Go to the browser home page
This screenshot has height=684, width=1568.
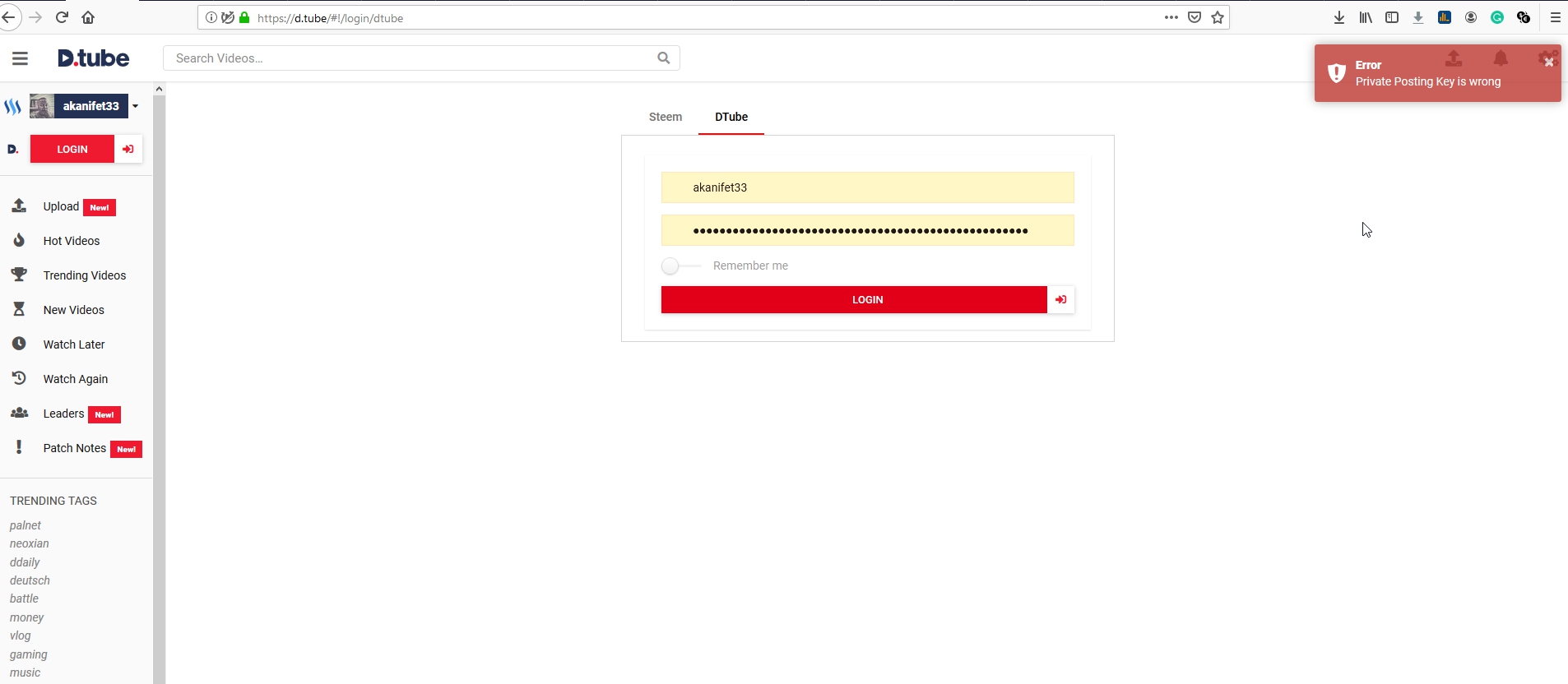tap(88, 17)
